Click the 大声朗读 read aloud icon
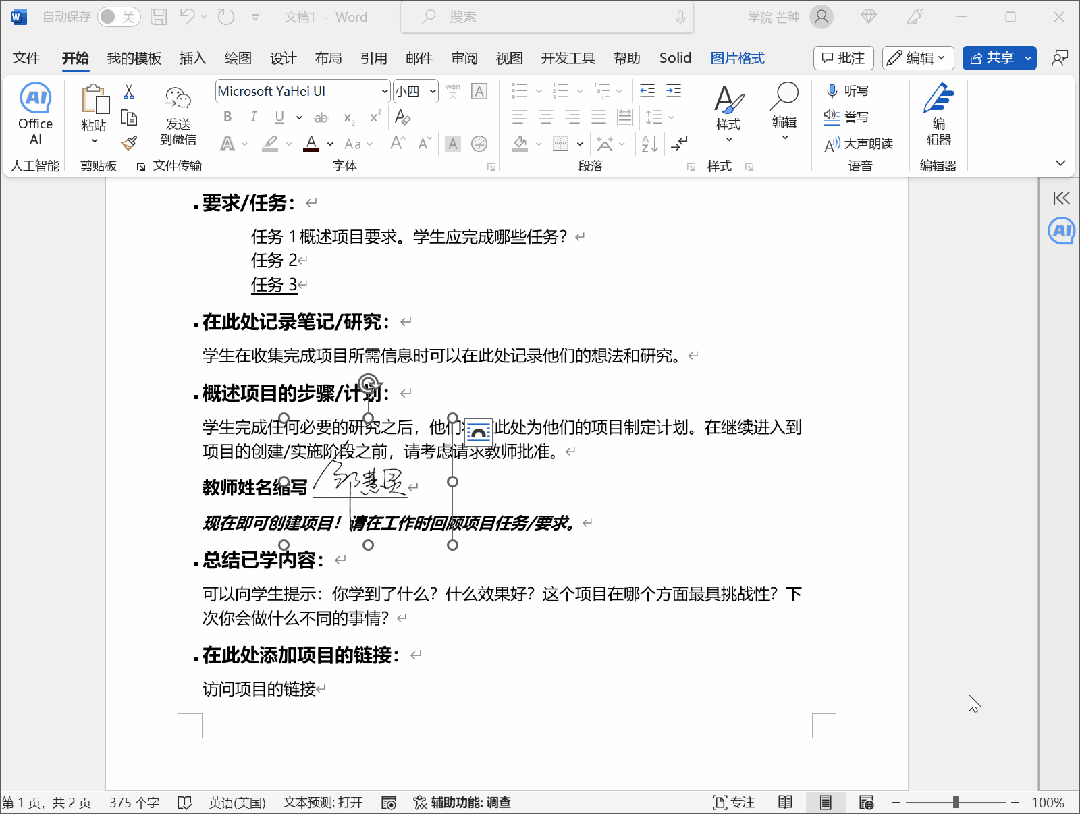Screen dimensions: 1080x814 click(x=832, y=144)
